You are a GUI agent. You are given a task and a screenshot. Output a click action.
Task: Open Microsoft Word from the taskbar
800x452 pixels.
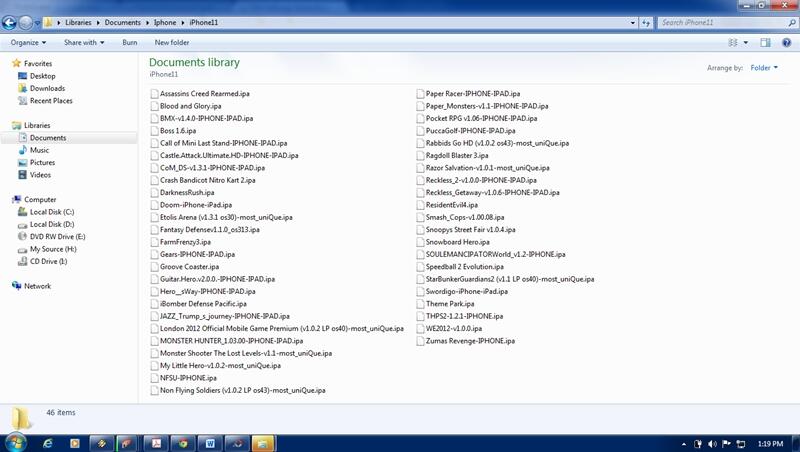click(210, 443)
